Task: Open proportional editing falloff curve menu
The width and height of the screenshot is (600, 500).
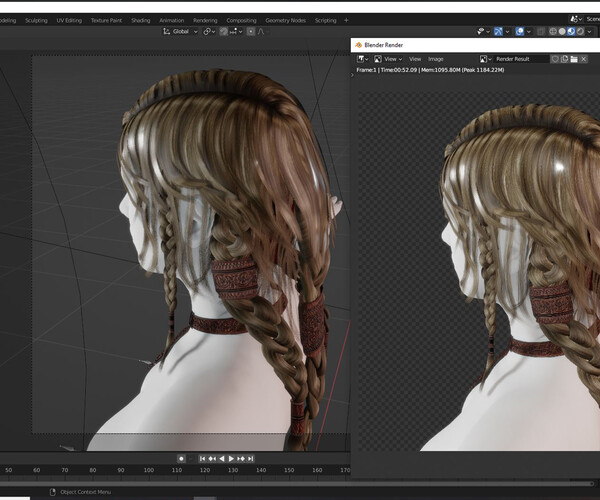Action: coord(261,31)
